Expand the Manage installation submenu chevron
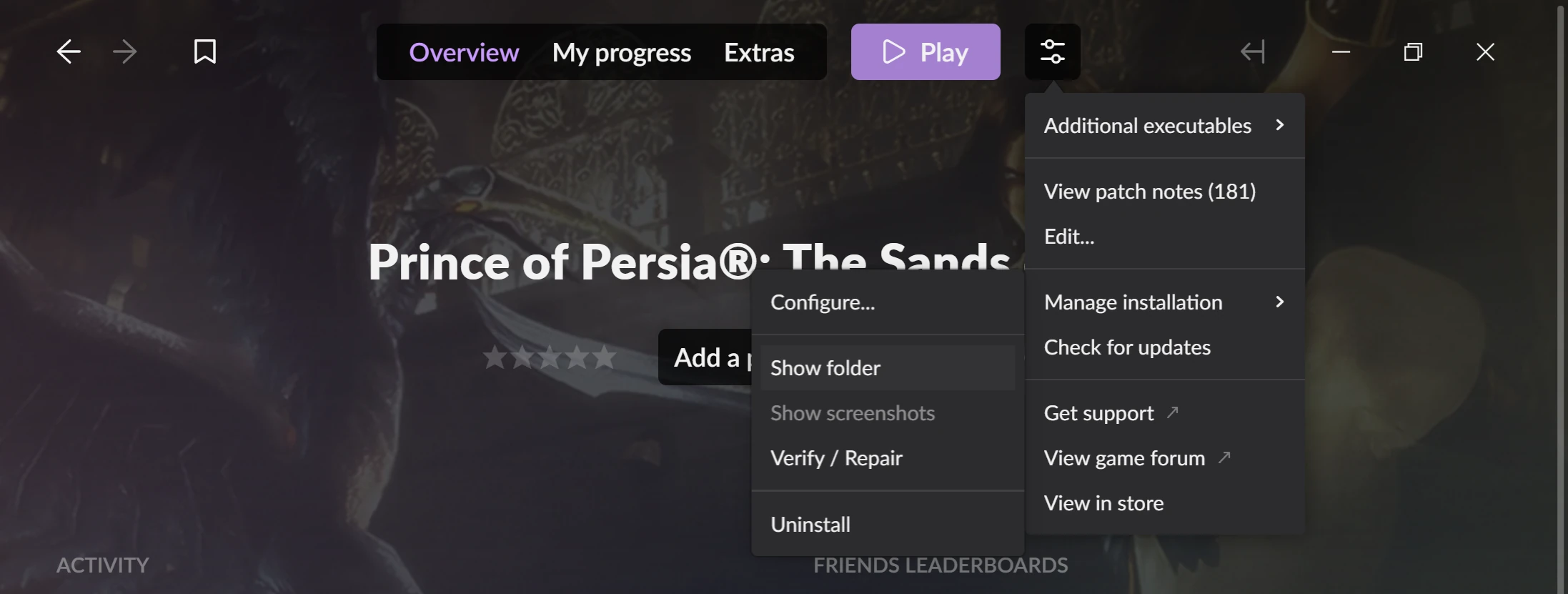The width and height of the screenshot is (1568, 594). coord(1280,302)
